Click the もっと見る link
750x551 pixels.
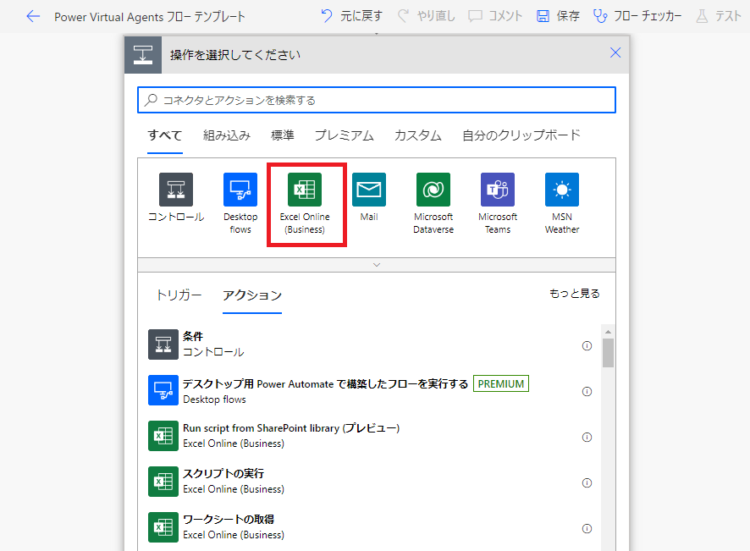[574, 293]
